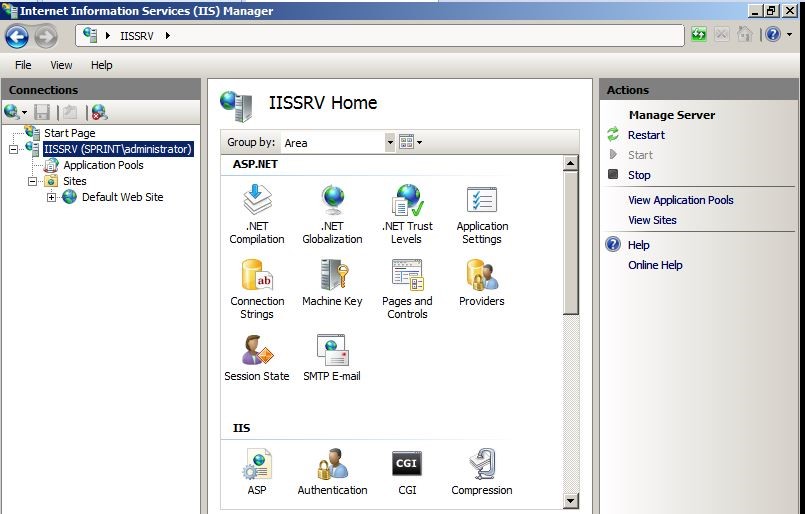
Task: Click the Stop loading toolbar icon
Action: [721, 34]
